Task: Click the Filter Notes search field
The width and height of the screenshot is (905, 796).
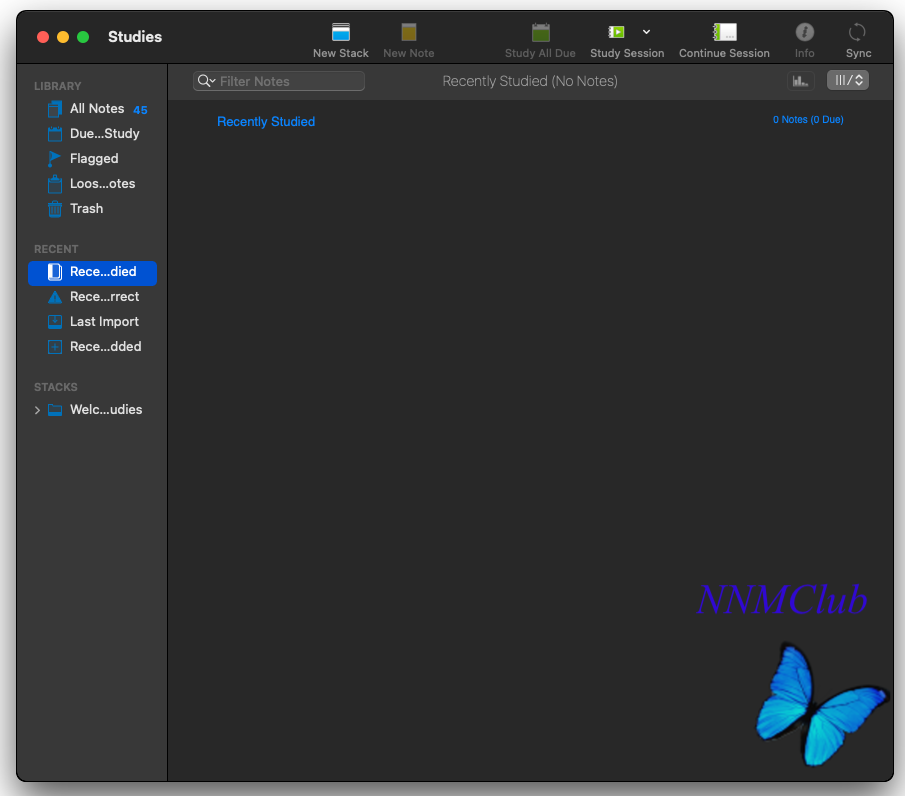Action: [279, 81]
